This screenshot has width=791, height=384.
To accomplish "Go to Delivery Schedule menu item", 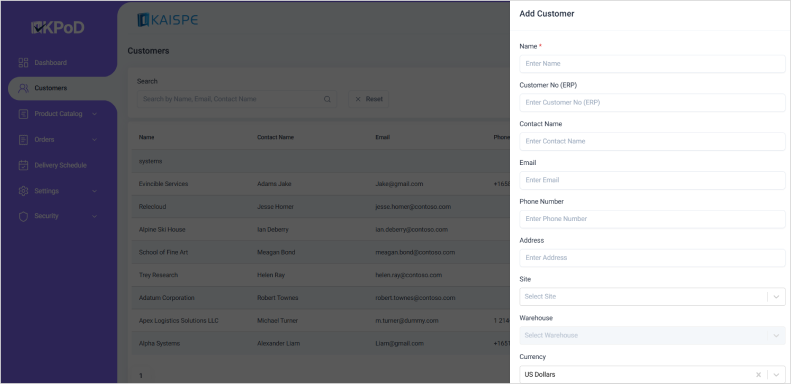I will (61, 166).
